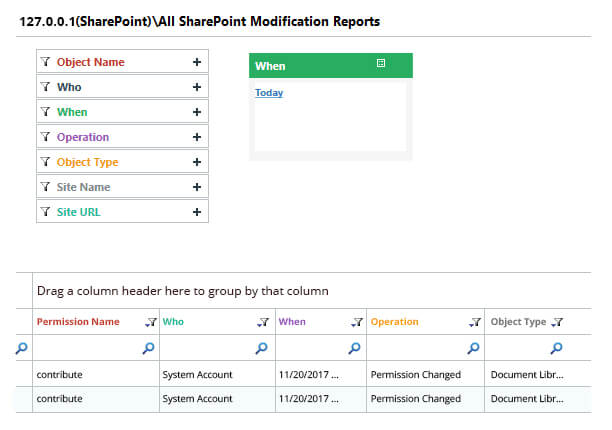Expand the Operation filter with plus
Viewport: 612px width, 430px height.
point(197,137)
